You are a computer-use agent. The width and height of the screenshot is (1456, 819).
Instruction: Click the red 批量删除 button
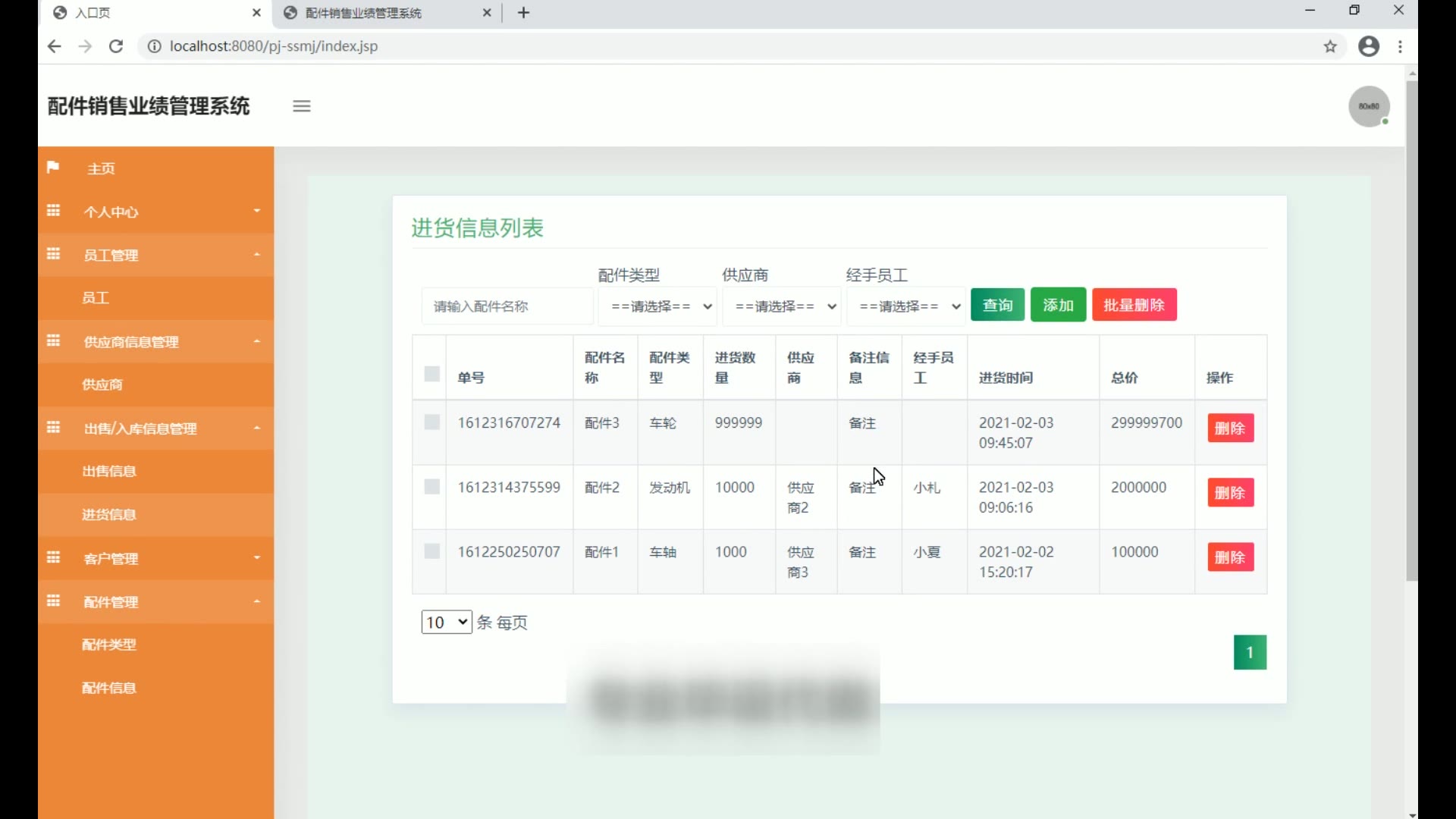pyautogui.click(x=1134, y=305)
